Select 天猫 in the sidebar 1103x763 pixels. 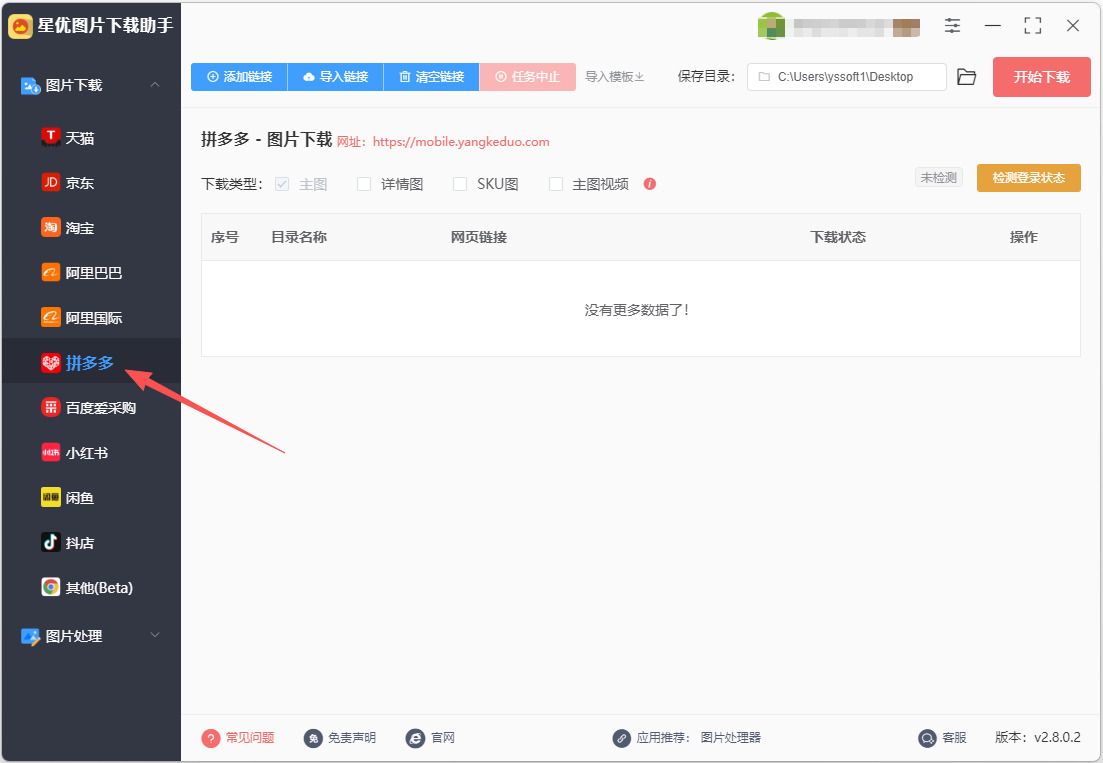(x=91, y=138)
